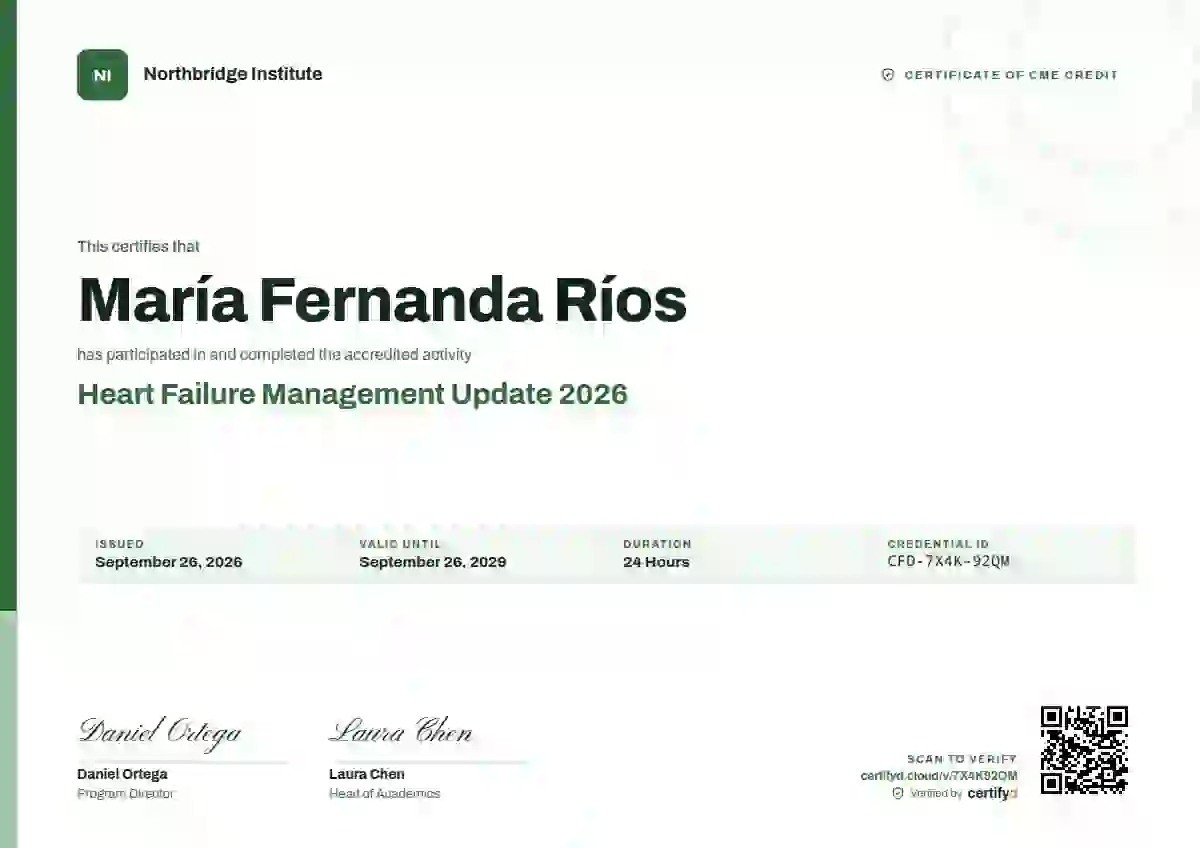The height and width of the screenshot is (848, 1200).
Task: Click the Certificate of CME Credit label
Action: [x=1011, y=75]
